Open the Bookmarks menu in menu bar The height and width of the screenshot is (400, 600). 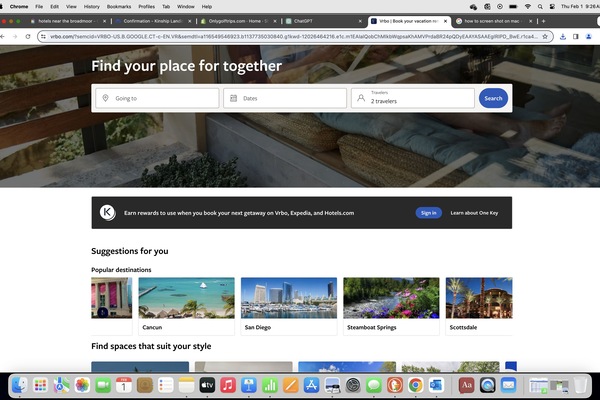(x=119, y=6)
